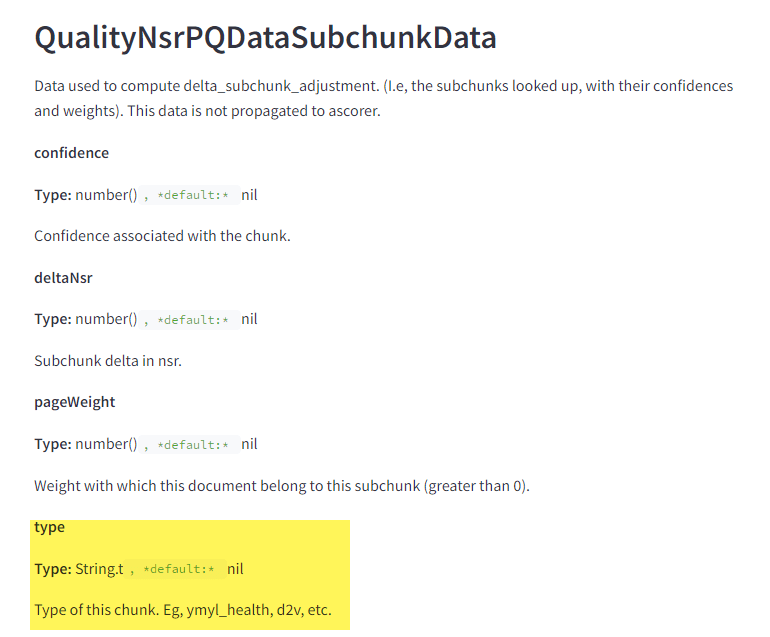Click the default code snippet under pageWeight
The height and width of the screenshot is (637, 770).
click(x=189, y=444)
